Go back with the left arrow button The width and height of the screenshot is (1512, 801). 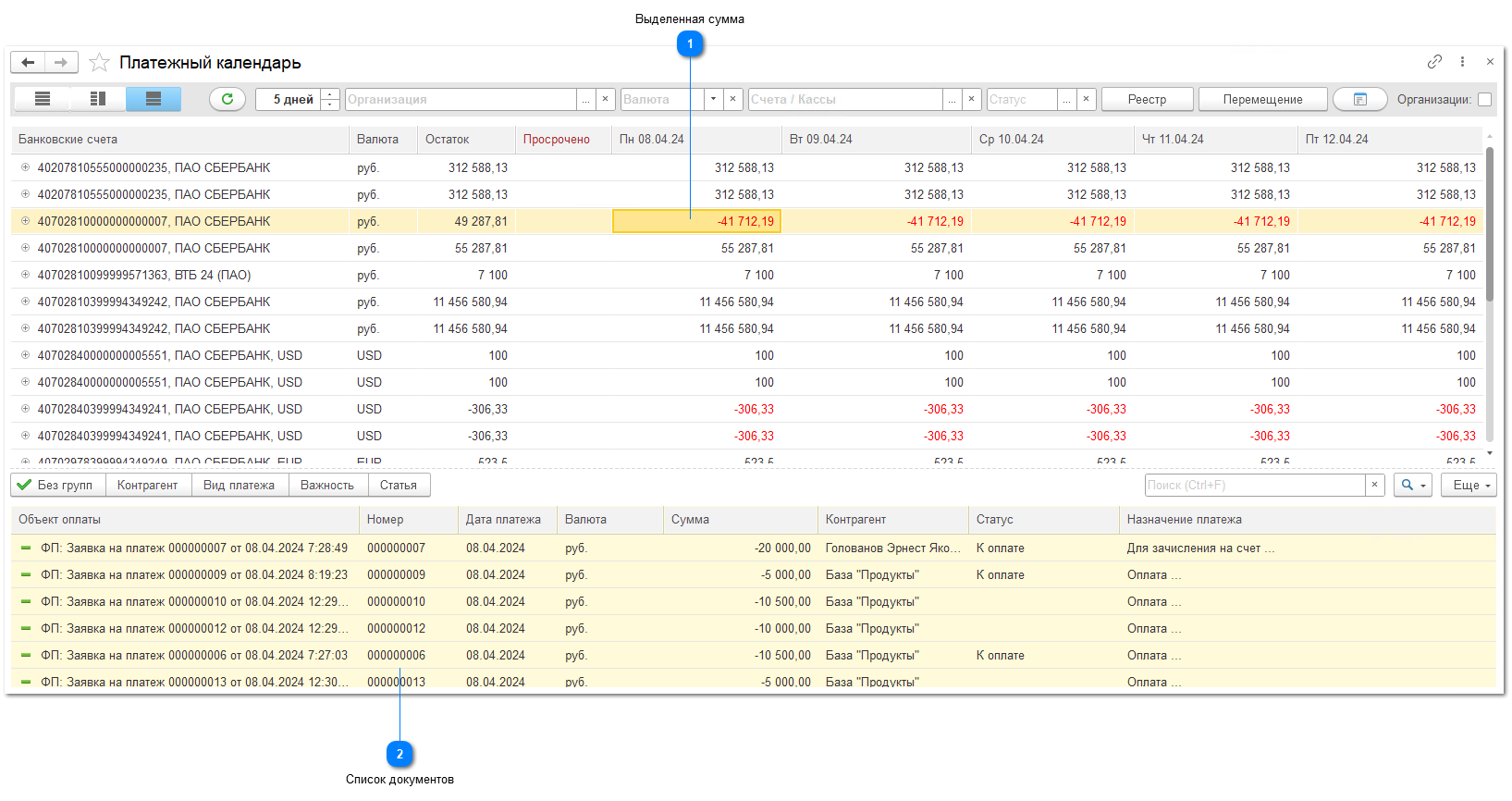pos(28,62)
